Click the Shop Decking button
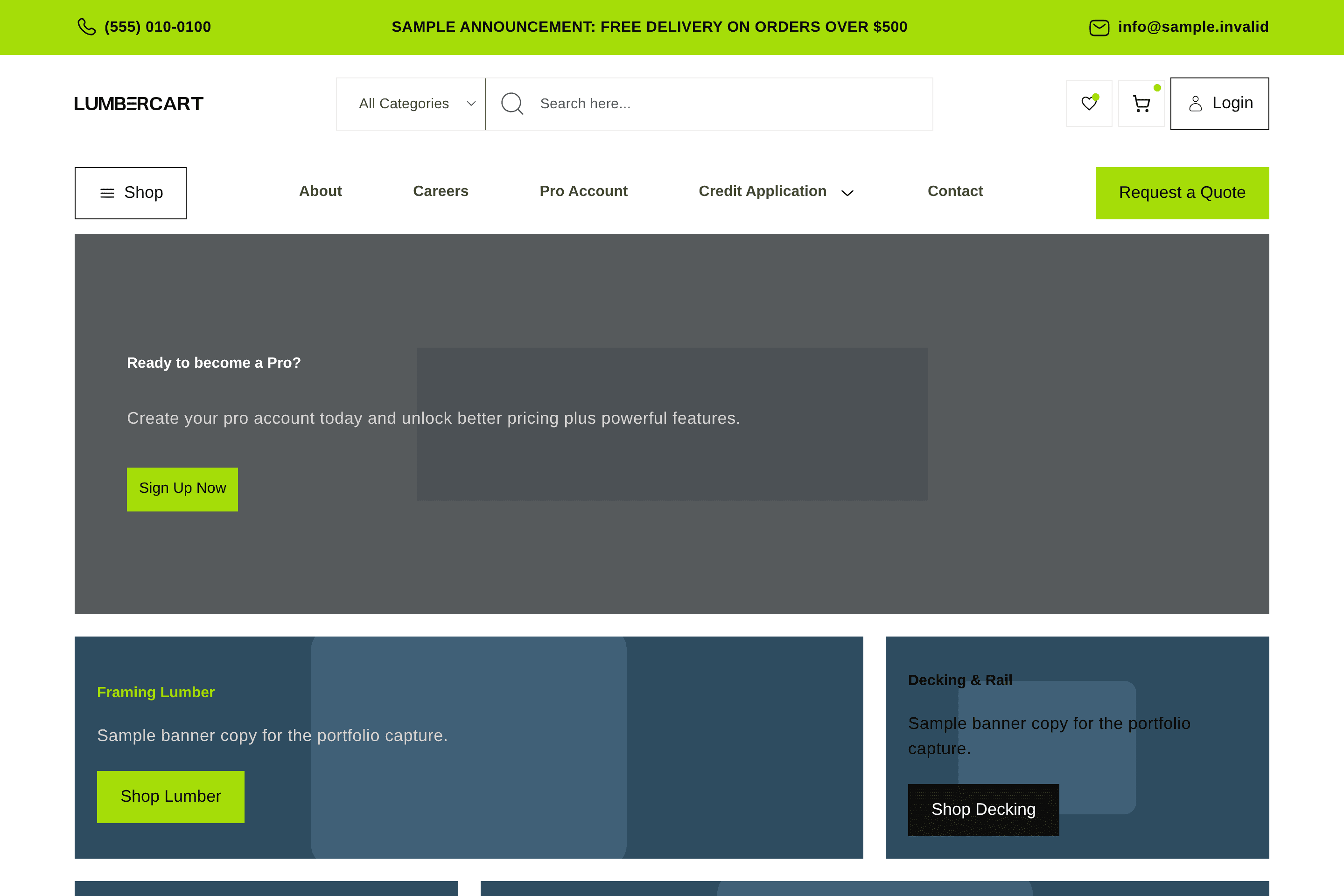The height and width of the screenshot is (896, 1344). click(x=983, y=810)
